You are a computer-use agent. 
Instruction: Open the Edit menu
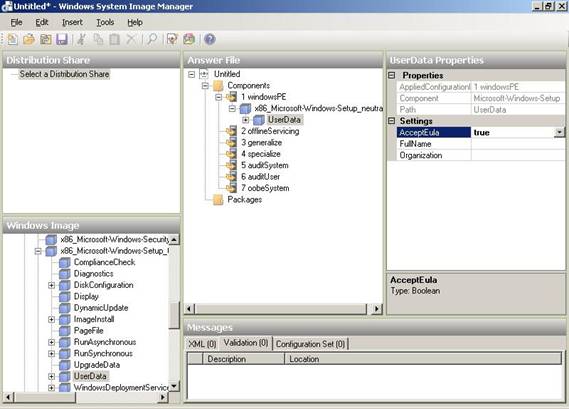coord(42,23)
